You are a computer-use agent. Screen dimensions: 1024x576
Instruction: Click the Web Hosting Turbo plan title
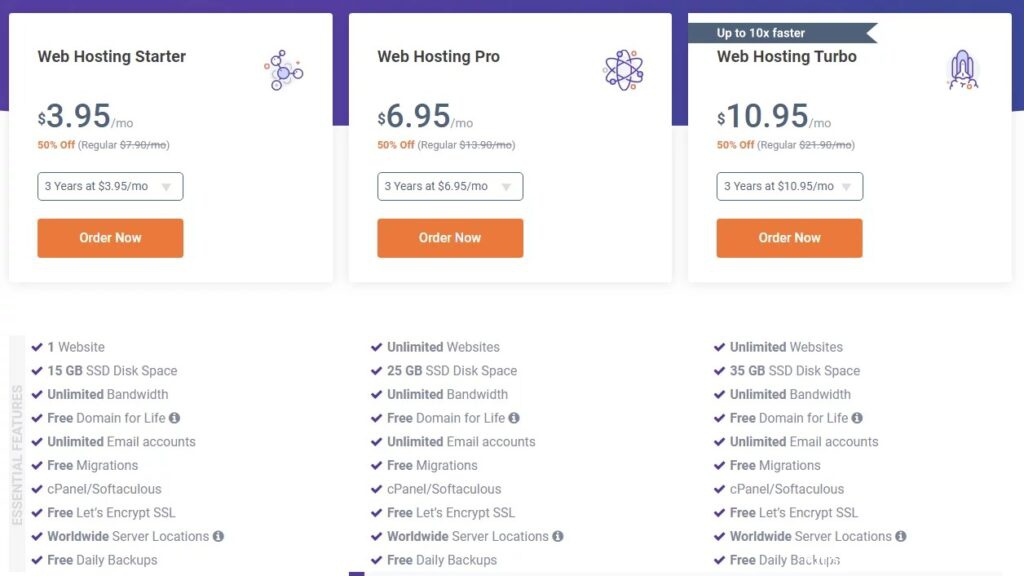[x=787, y=57]
